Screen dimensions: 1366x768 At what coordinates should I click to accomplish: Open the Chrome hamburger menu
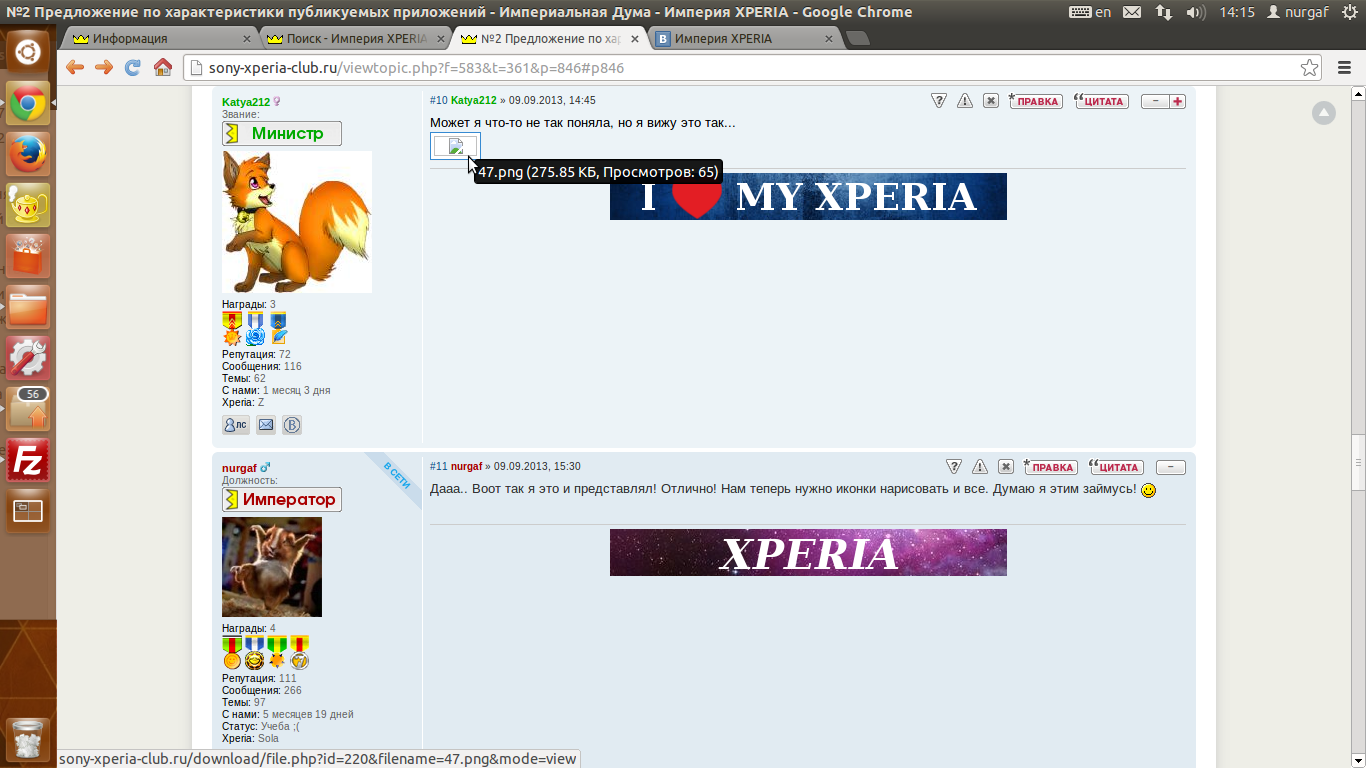pyautogui.click(x=1344, y=68)
